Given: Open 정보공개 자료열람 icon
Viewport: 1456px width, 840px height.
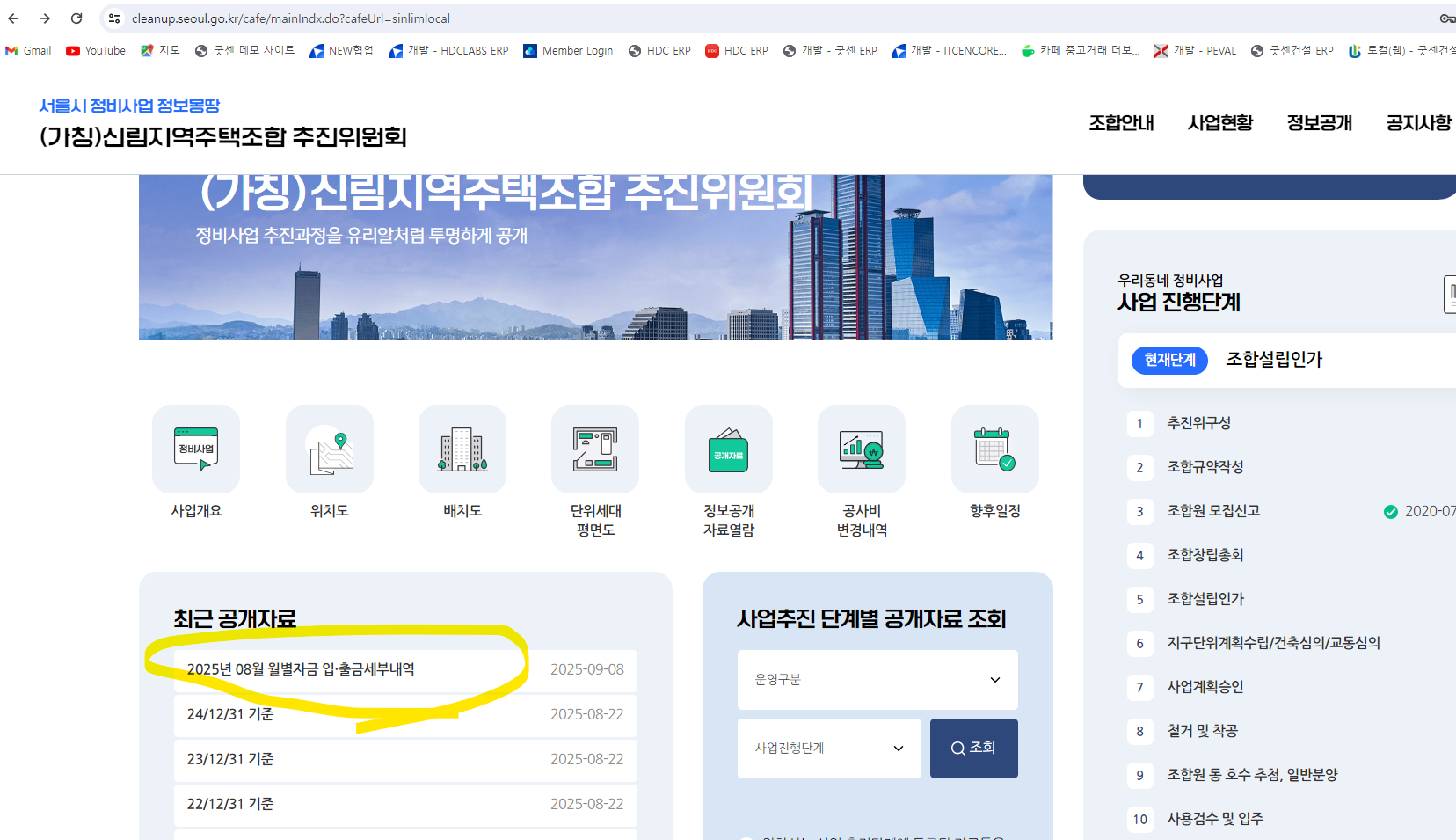Looking at the screenshot, I should click(x=729, y=449).
